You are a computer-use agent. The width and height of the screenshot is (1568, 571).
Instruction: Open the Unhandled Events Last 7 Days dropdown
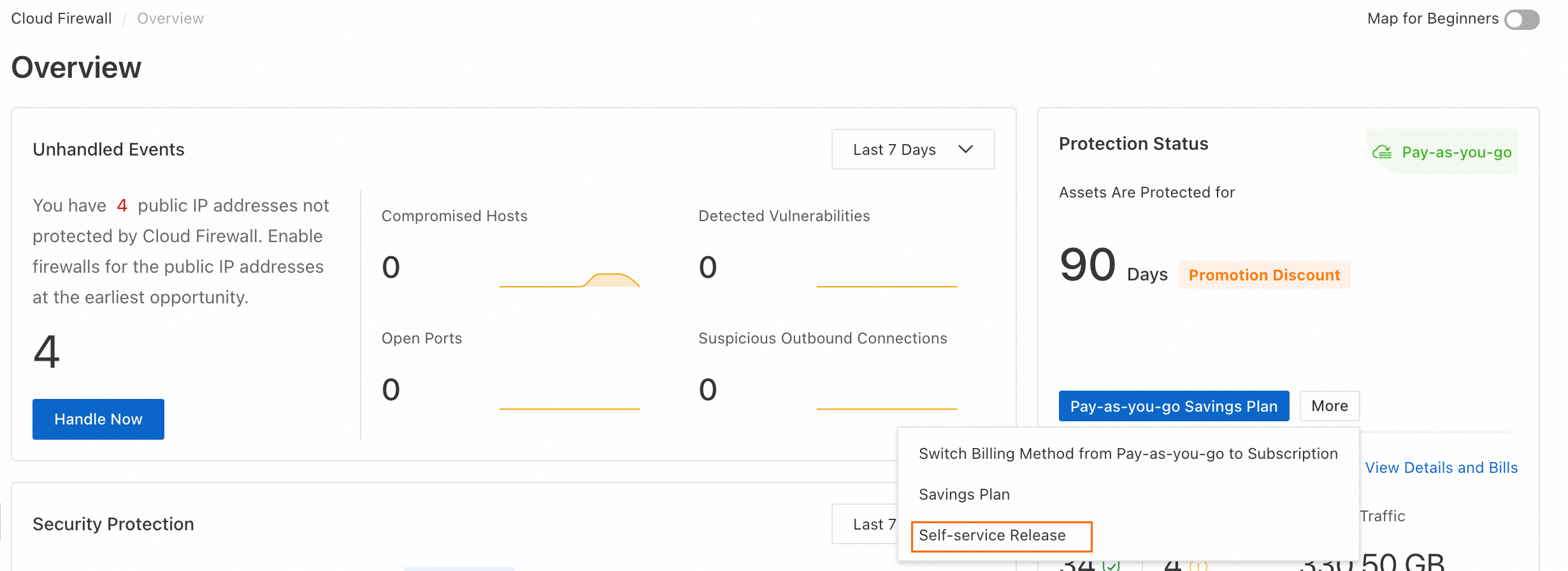(912, 150)
